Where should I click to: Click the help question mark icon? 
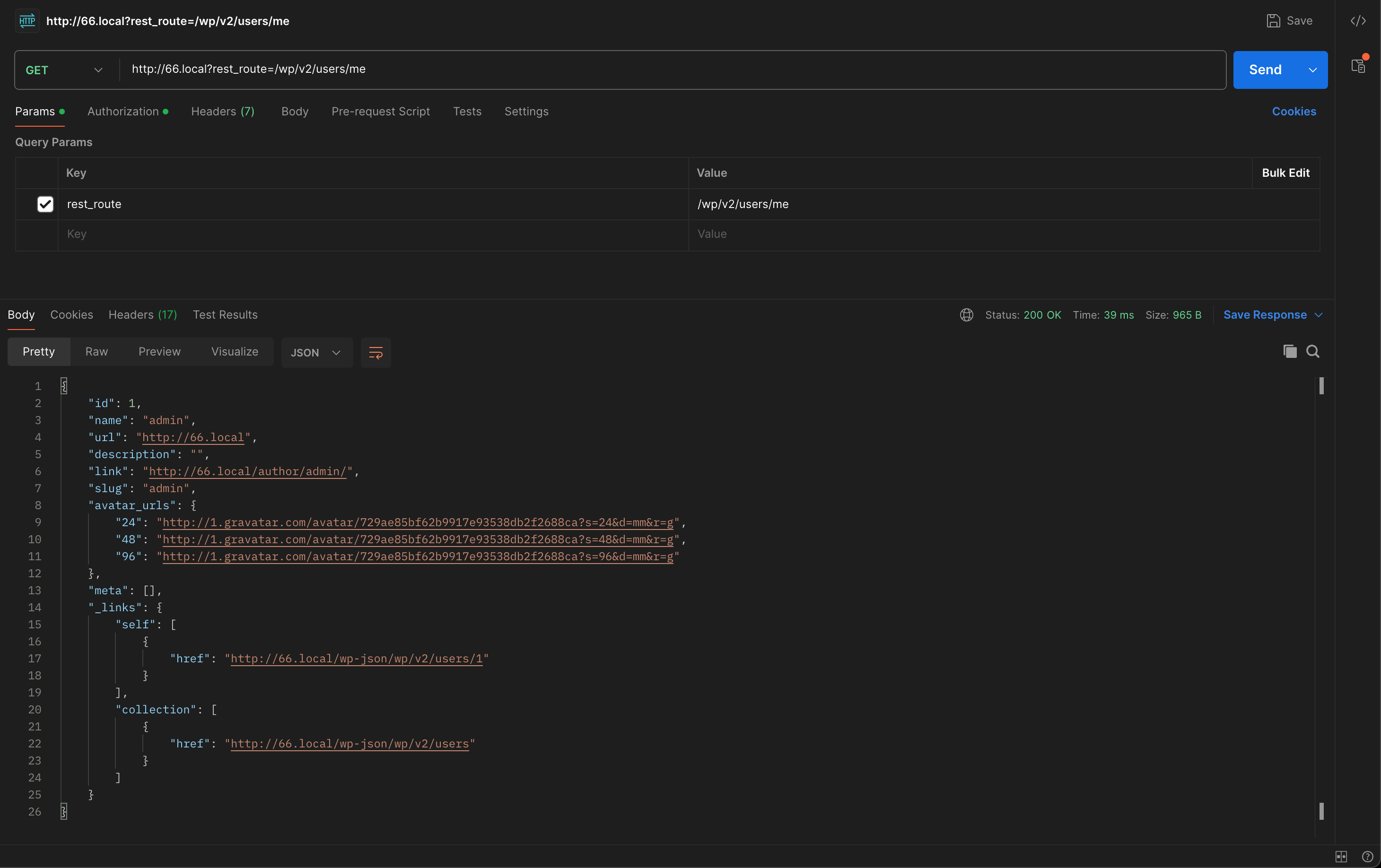coord(1367,857)
